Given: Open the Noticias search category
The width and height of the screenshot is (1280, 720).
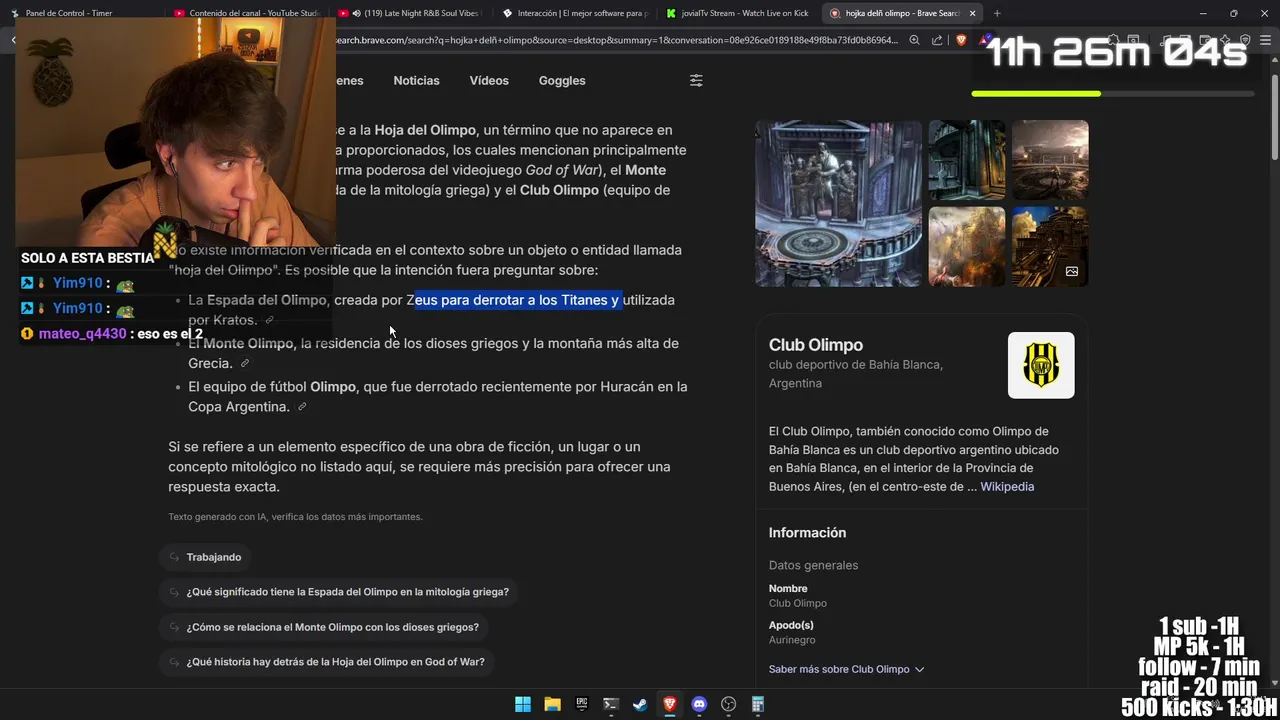Looking at the screenshot, I should [x=416, y=81].
